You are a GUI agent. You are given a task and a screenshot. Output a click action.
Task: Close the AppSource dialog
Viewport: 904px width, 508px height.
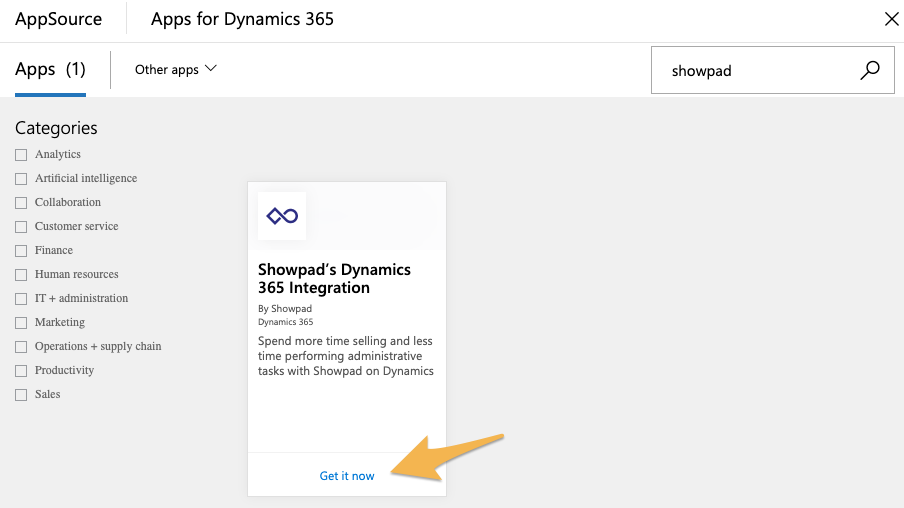891,19
